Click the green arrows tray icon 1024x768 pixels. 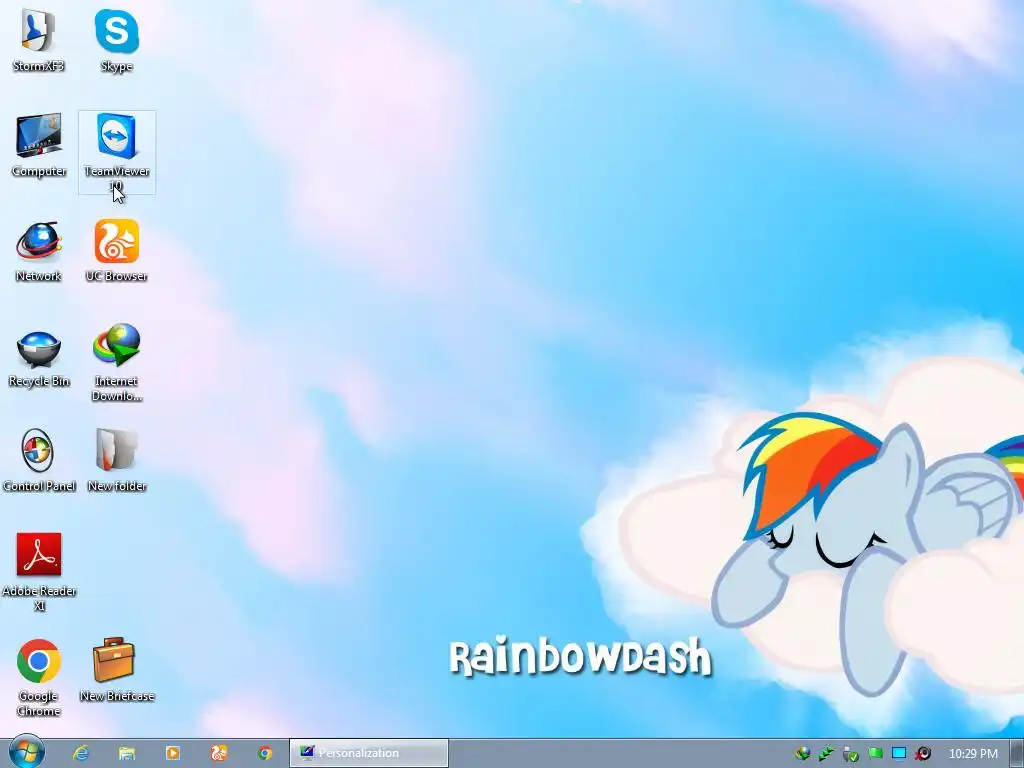(x=826, y=754)
